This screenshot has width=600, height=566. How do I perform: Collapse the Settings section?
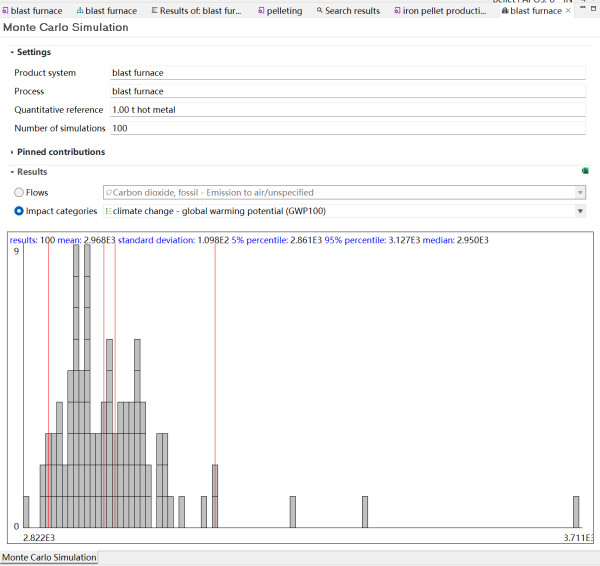pyautogui.click(x=12, y=52)
